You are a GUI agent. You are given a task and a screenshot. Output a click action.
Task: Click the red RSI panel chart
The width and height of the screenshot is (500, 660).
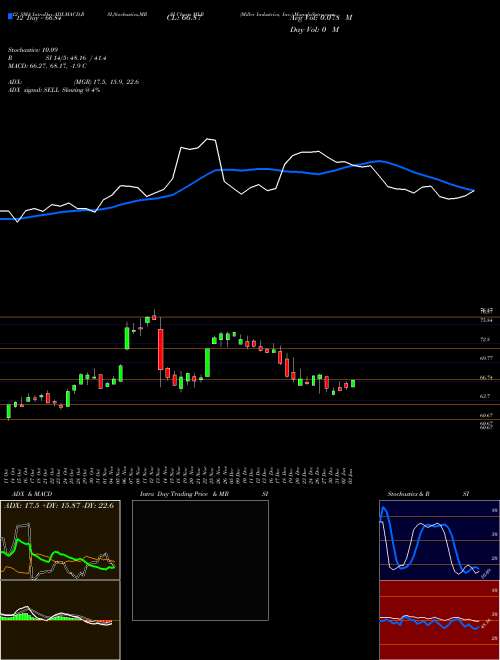pyautogui.click(x=439, y=620)
